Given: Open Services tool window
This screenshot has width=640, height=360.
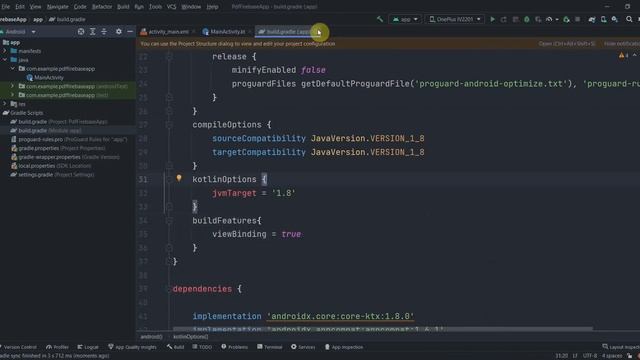Looking at the screenshot, I should pyautogui.click(x=303, y=347).
